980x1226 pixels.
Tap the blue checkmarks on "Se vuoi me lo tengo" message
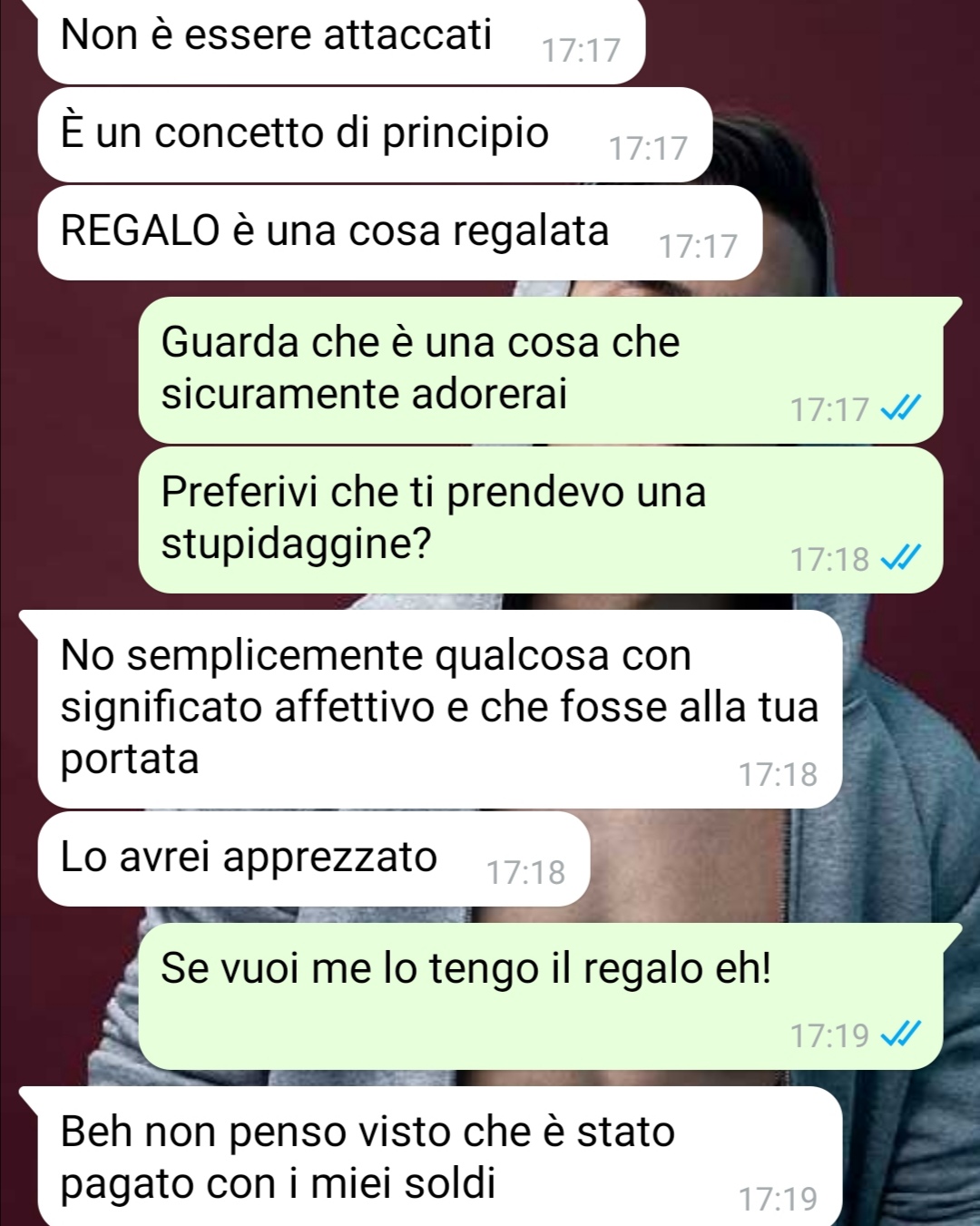[x=902, y=1035]
